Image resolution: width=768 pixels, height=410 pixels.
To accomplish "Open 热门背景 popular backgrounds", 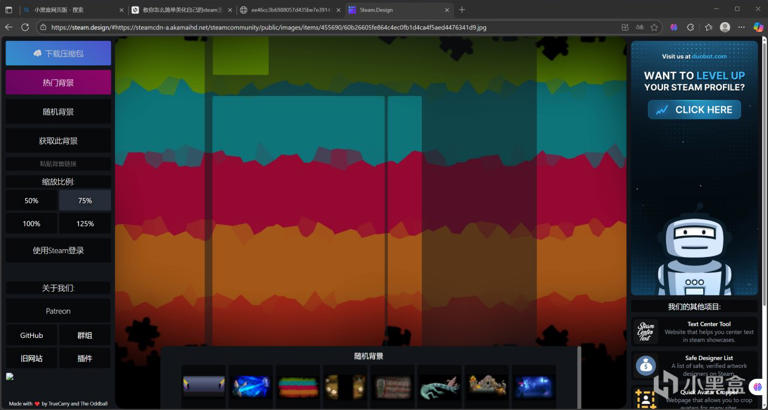I will coord(58,83).
